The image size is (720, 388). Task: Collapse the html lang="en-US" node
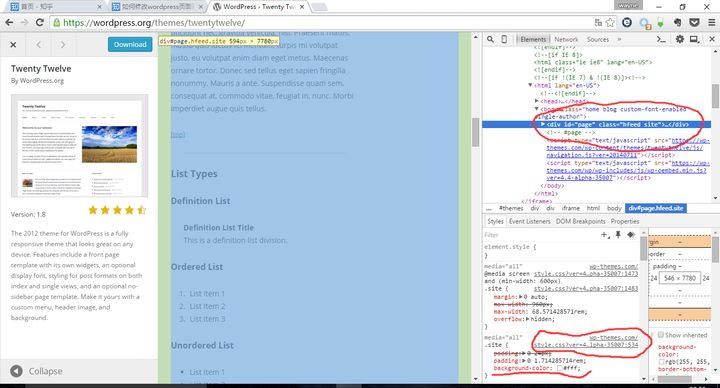click(x=530, y=85)
